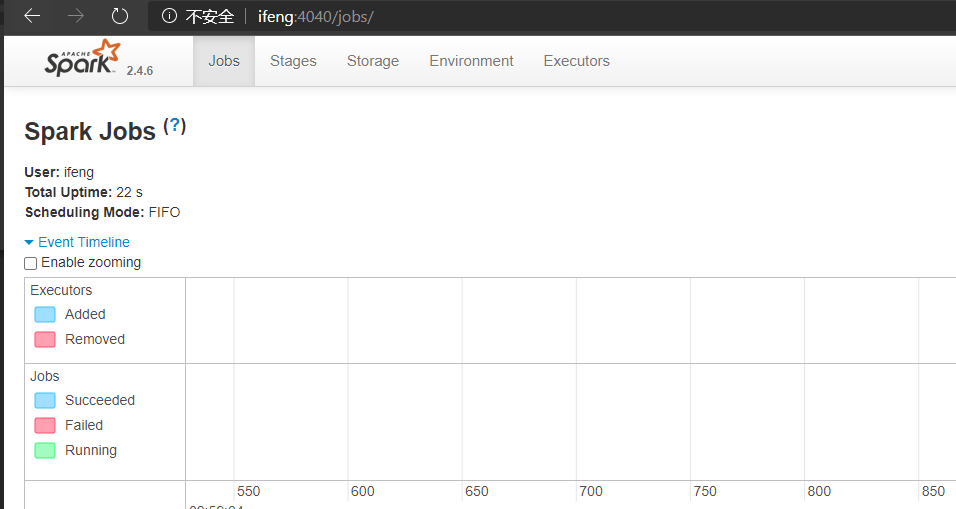Click the Succeeded jobs blue swatch
This screenshot has width=956, height=509.
45,400
